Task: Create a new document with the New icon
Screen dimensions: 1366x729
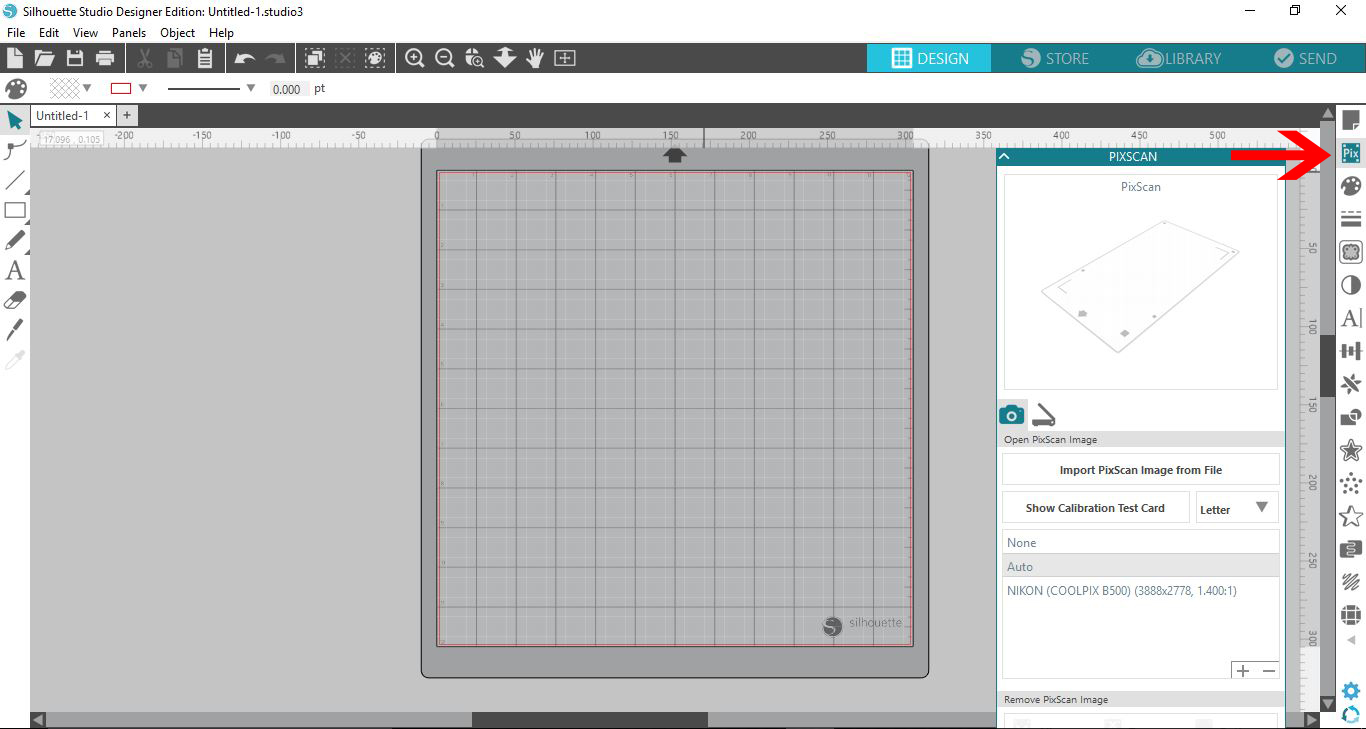Action: (x=15, y=58)
